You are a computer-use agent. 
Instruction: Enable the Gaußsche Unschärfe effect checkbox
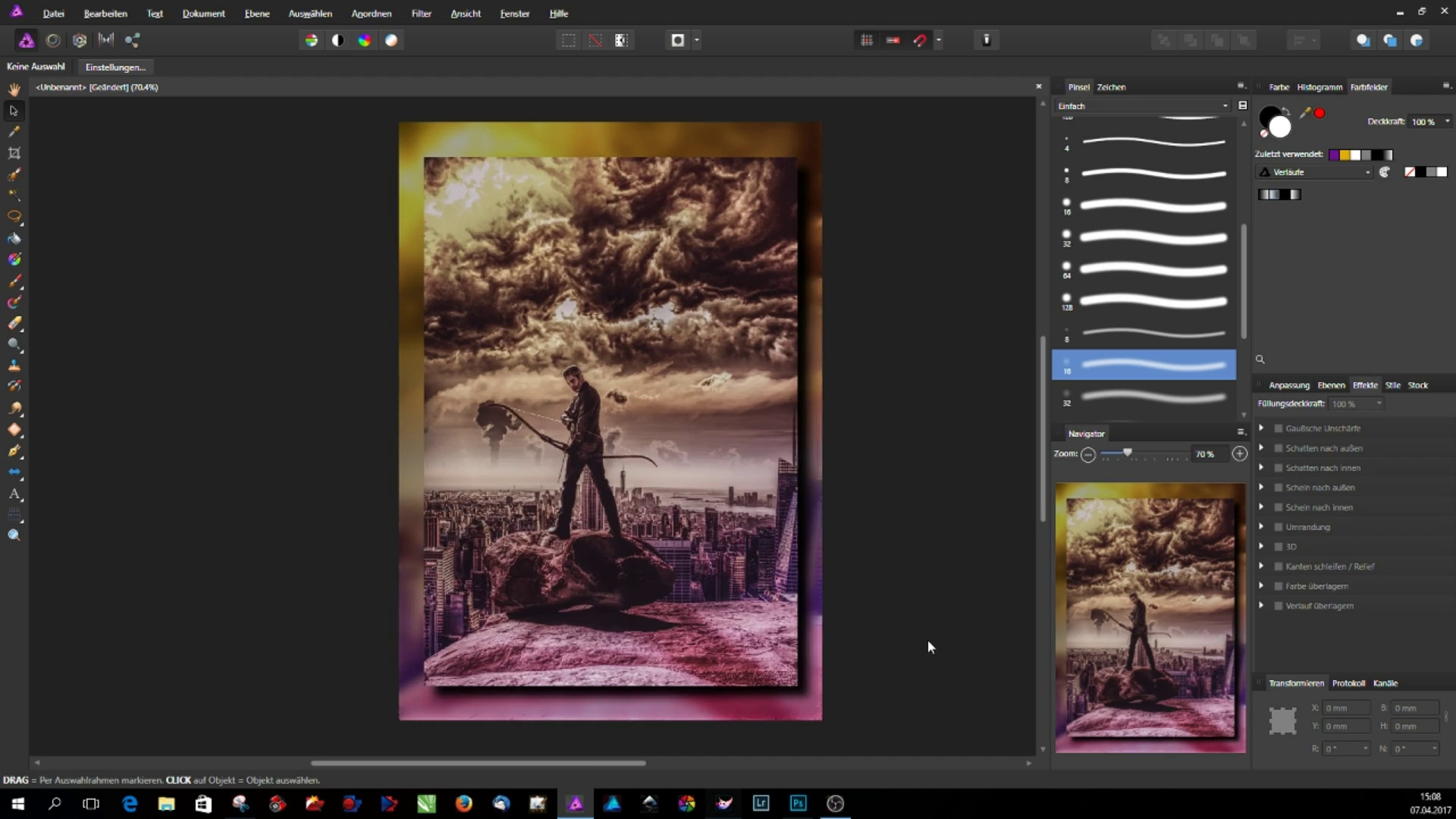tap(1279, 428)
